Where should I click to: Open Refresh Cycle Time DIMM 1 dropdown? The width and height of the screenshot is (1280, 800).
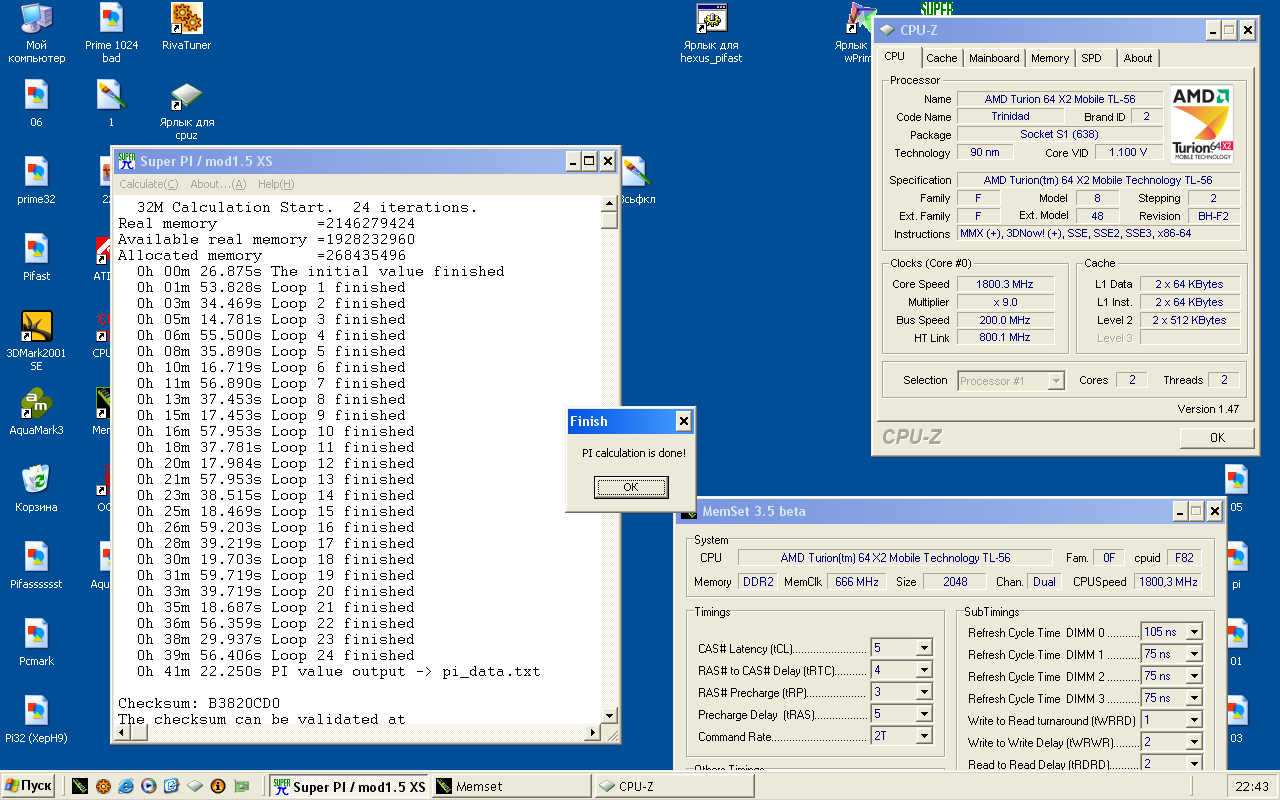point(1194,654)
